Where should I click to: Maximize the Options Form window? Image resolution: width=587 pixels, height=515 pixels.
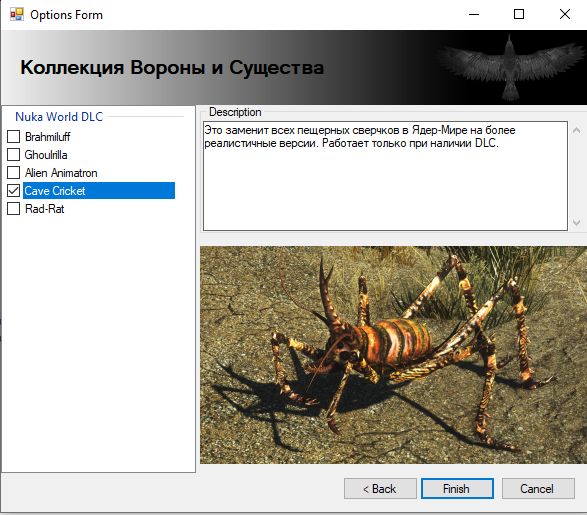[519, 15]
